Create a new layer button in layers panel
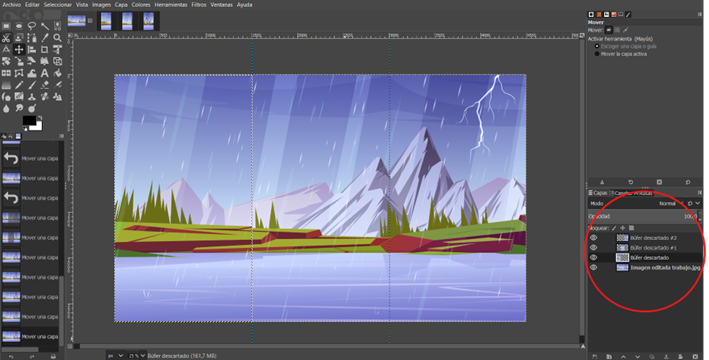Viewport: 709px width, 360px height. pos(595,356)
